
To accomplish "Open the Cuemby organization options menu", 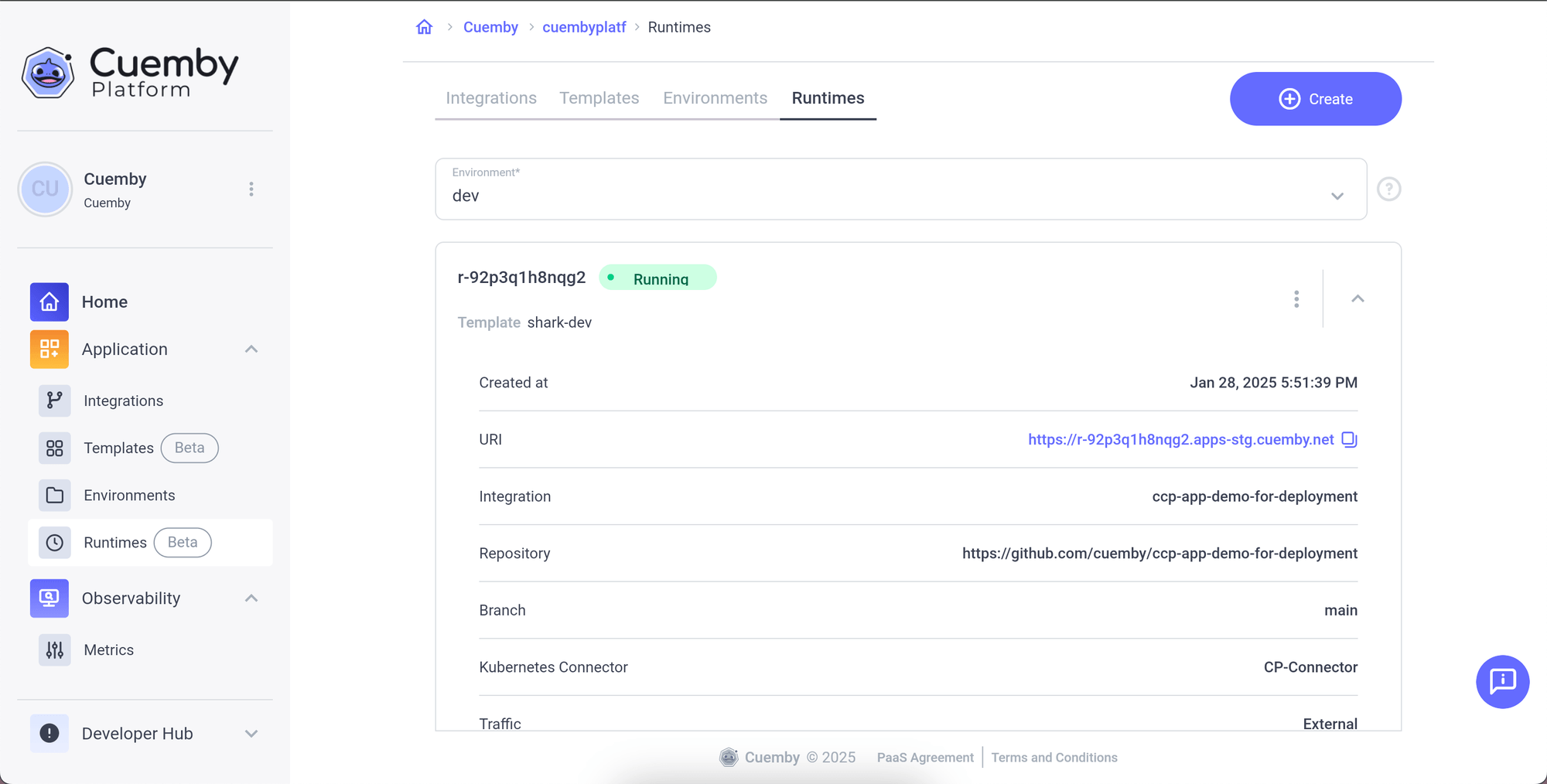I will tap(251, 189).
